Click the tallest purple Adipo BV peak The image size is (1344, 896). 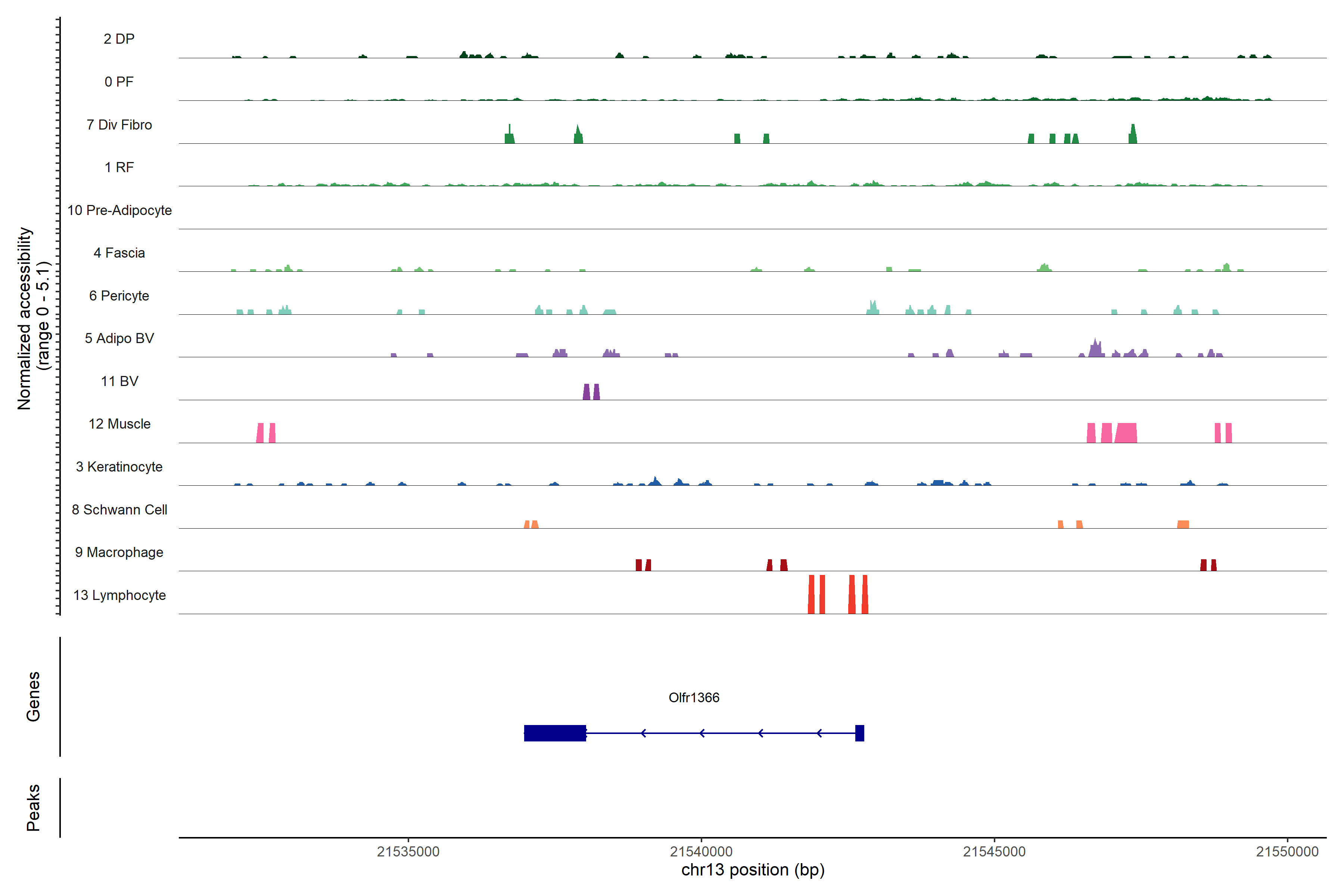(x=1095, y=348)
